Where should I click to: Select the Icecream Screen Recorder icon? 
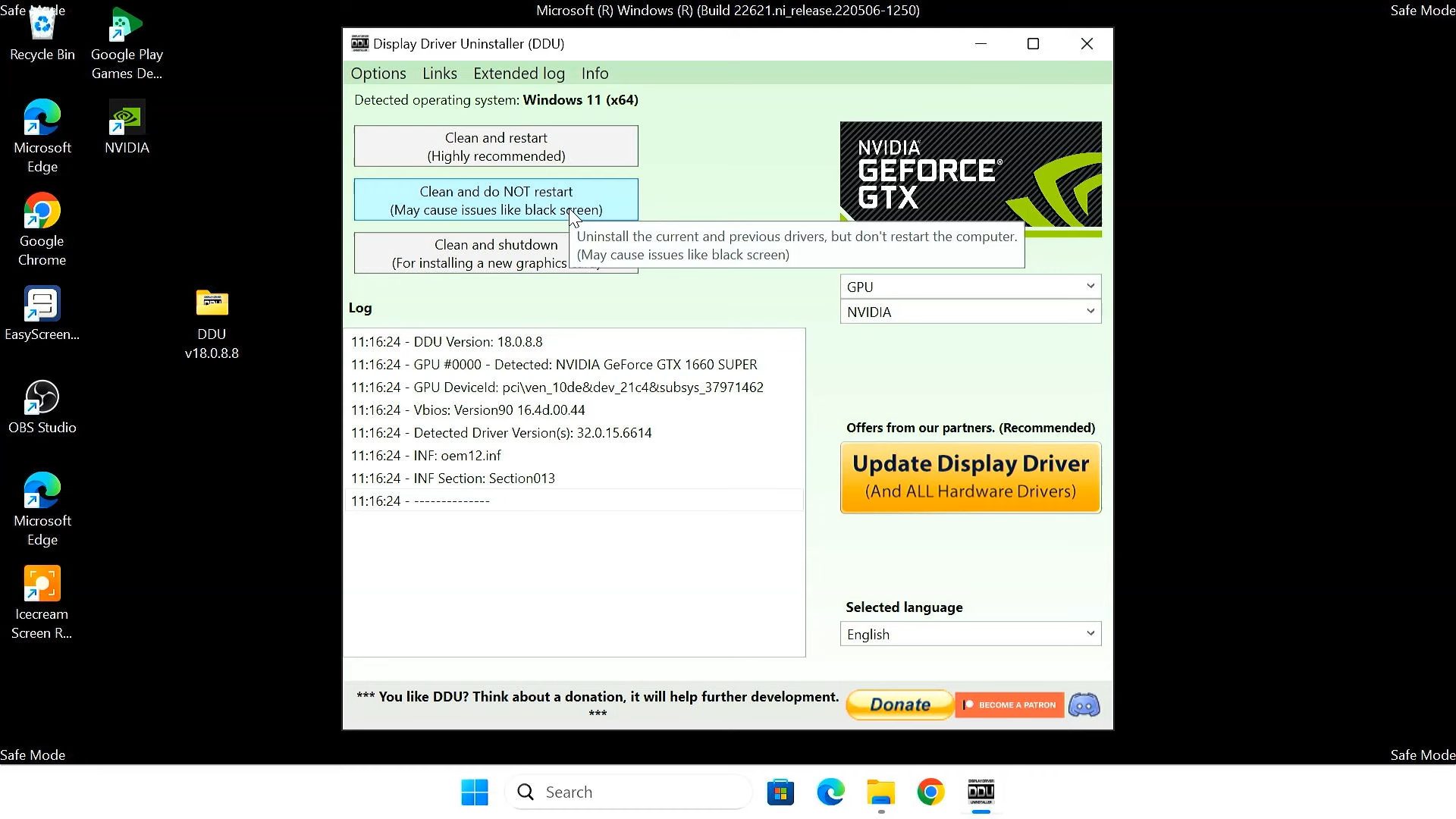pos(42,603)
